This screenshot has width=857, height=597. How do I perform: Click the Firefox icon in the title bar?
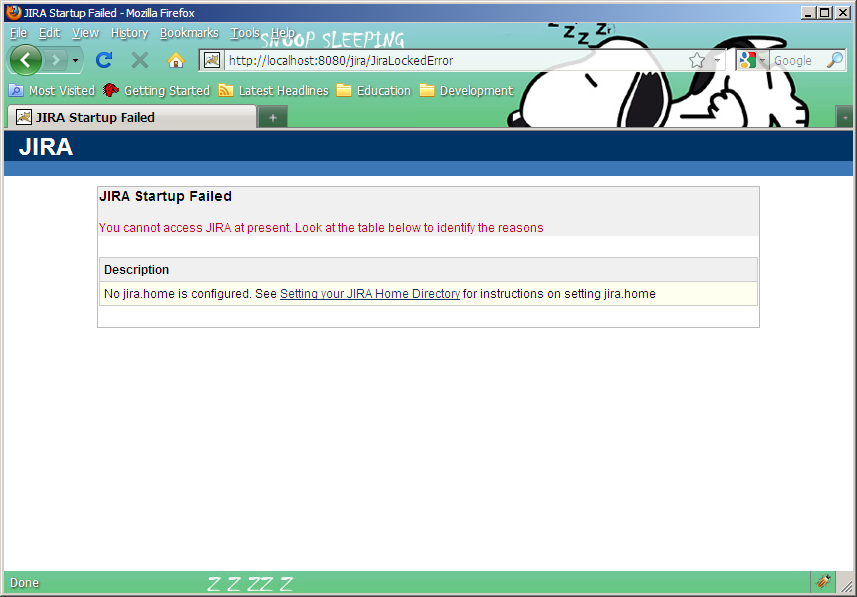pyautogui.click(x=14, y=12)
